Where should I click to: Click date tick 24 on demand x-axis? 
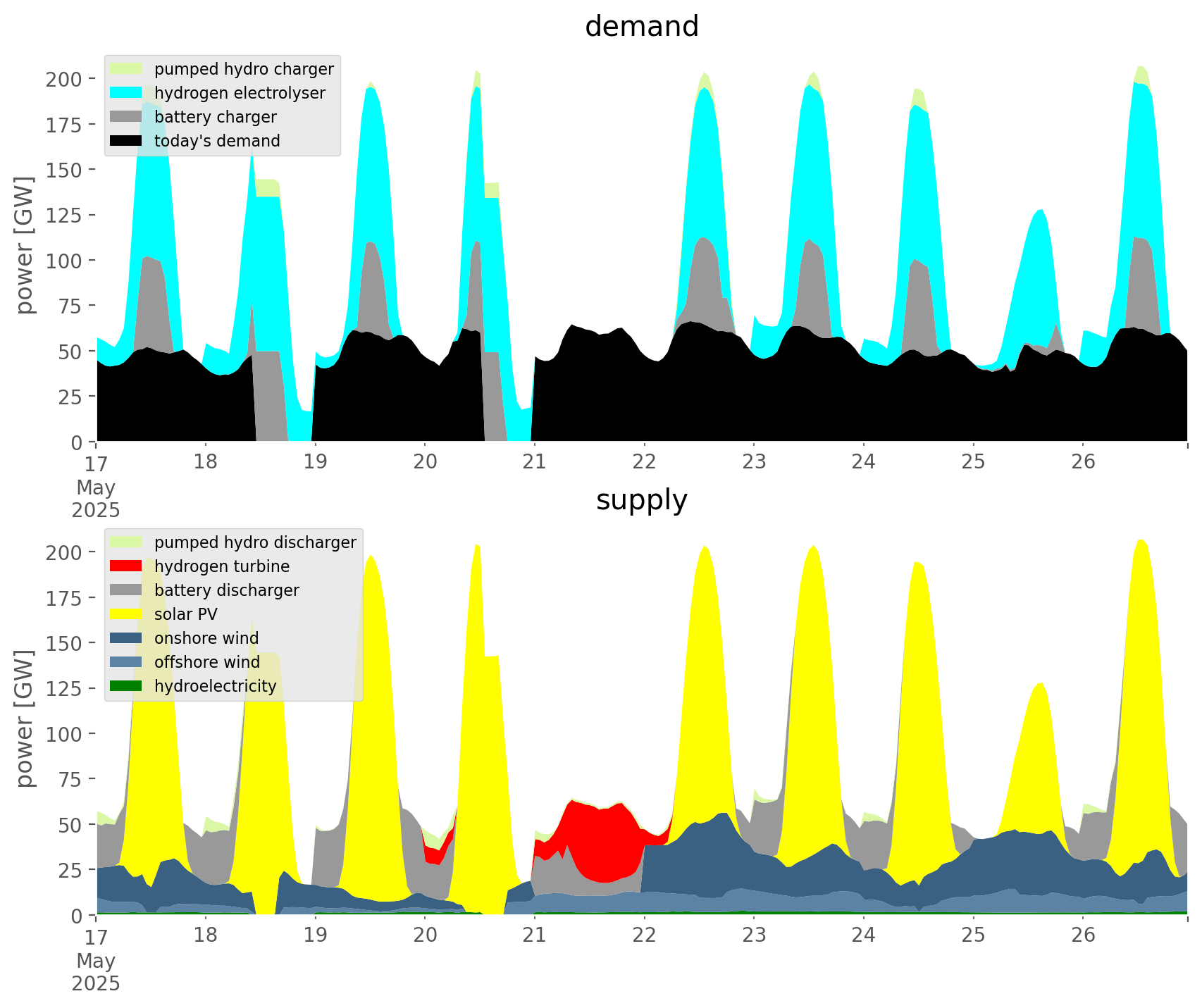(864, 462)
